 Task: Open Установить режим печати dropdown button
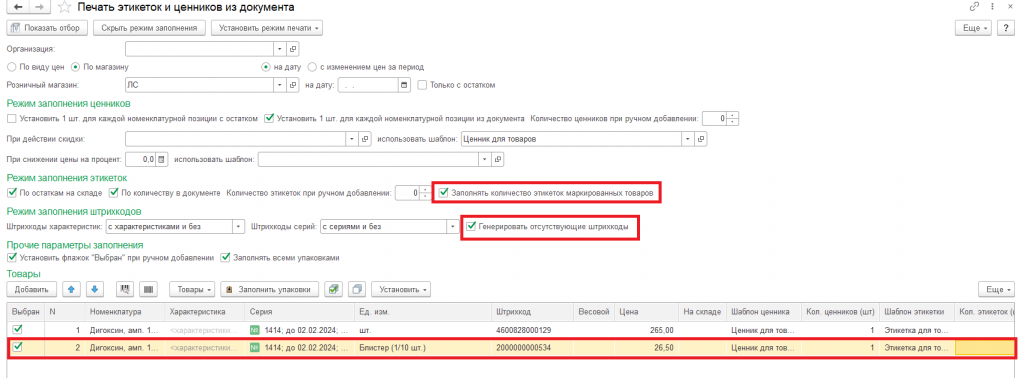267,28
